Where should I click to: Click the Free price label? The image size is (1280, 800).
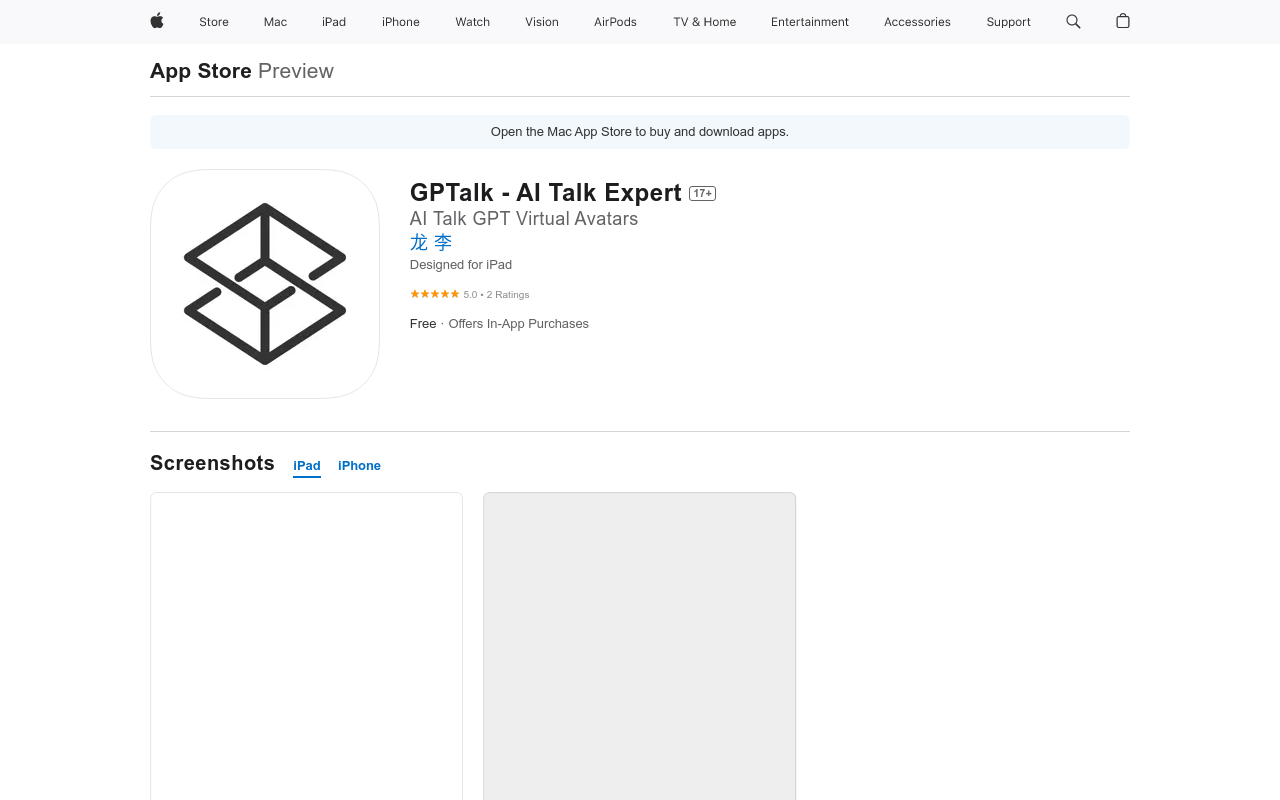click(423, 324)
